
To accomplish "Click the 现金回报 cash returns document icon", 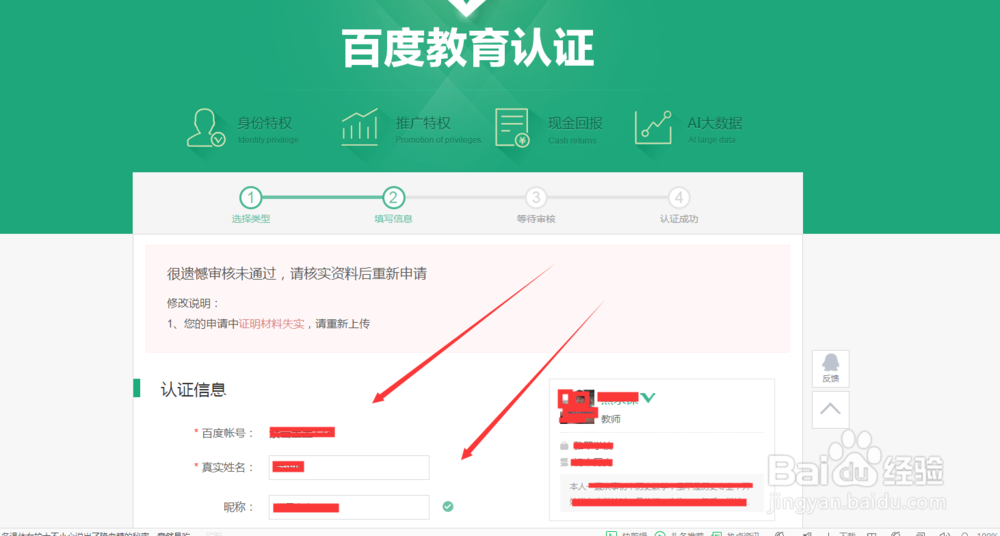I will (512, 128).
